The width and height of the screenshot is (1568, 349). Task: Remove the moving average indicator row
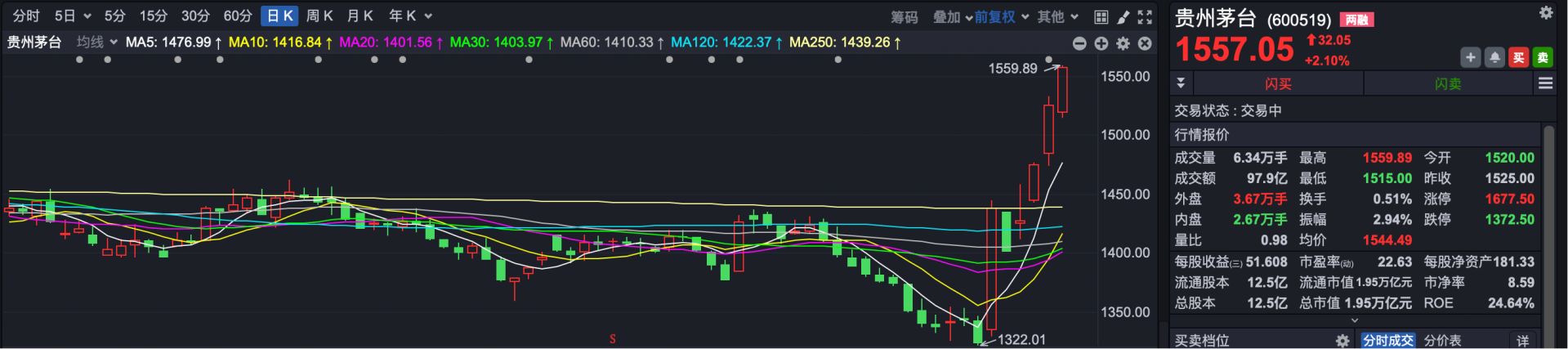tap(1145, 43)
